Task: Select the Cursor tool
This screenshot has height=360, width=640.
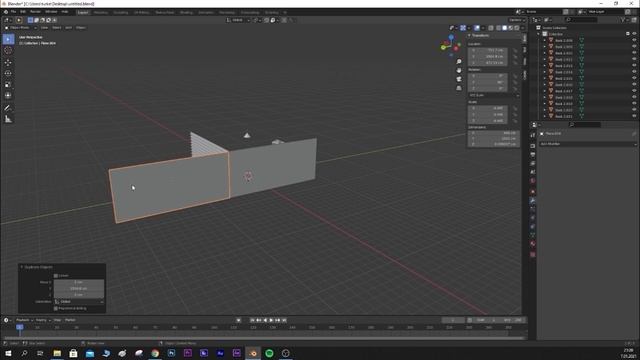Action: [8, 51]
